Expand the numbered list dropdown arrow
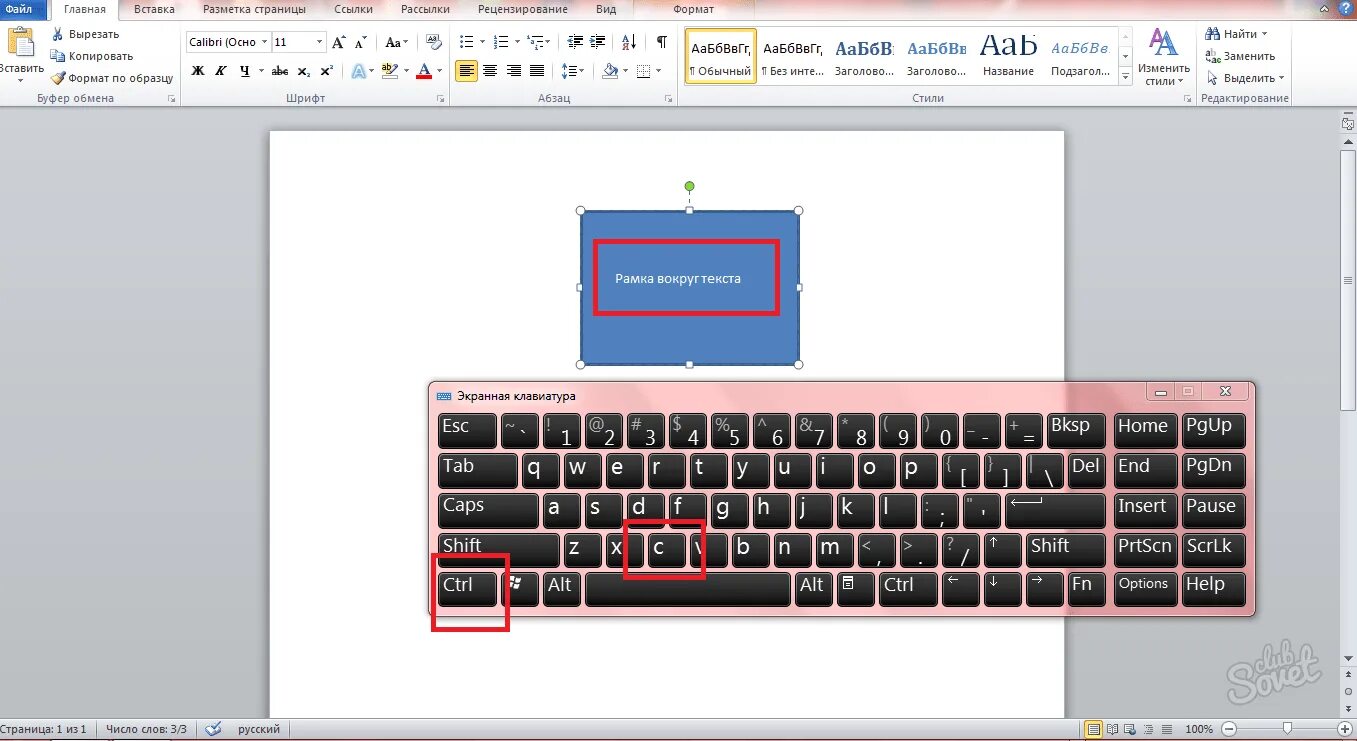This screenshot has height=741, width=1357. [515, 42]
